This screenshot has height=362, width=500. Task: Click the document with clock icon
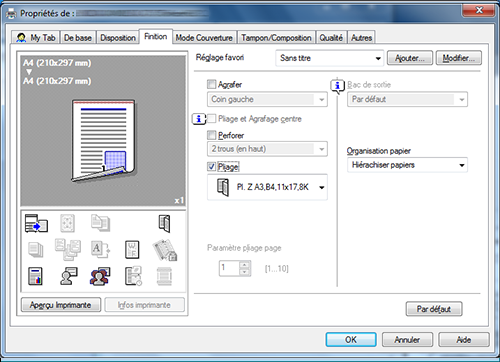click(x=133, y=276)
